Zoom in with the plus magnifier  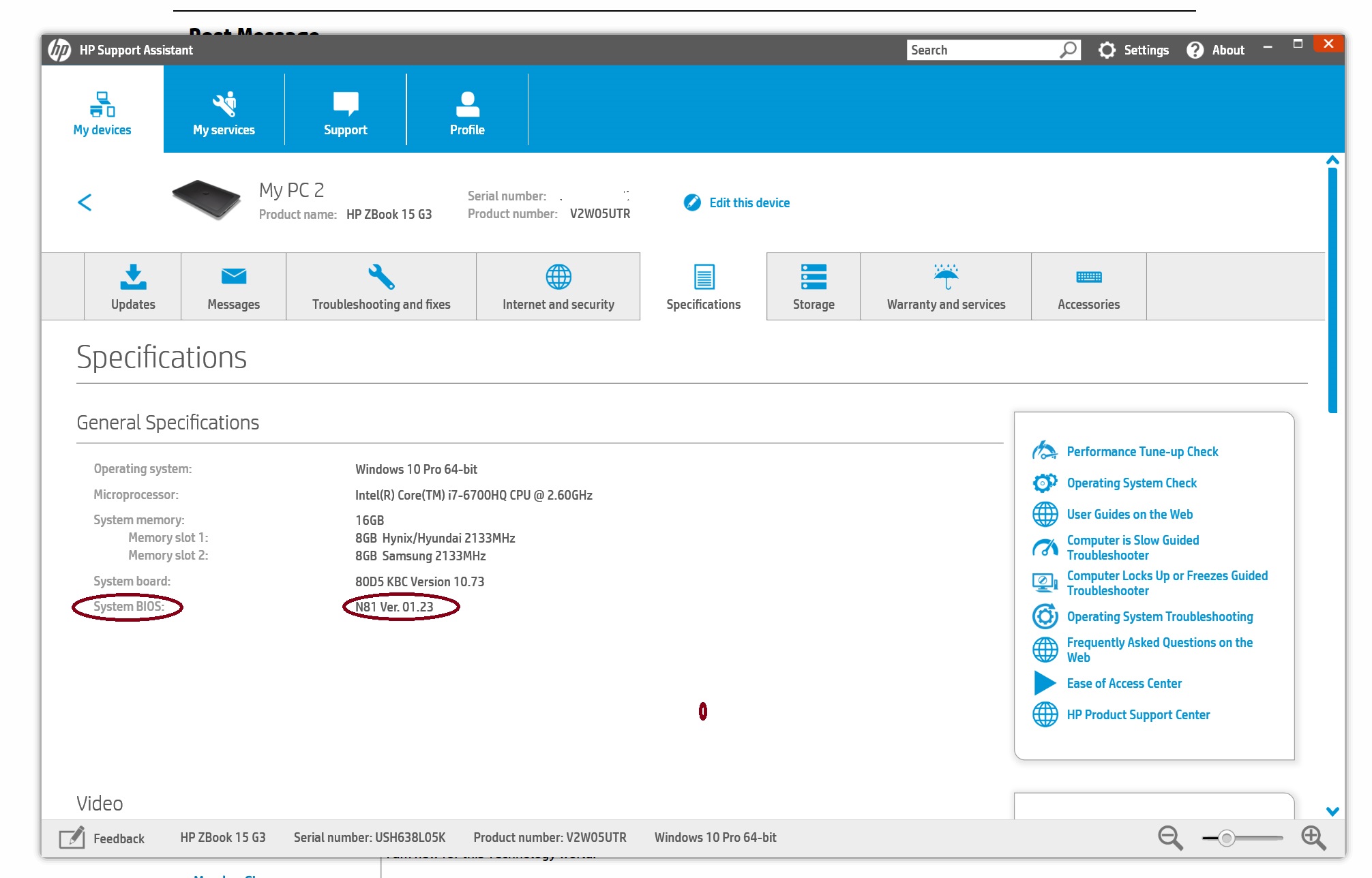pos(1313,838)
